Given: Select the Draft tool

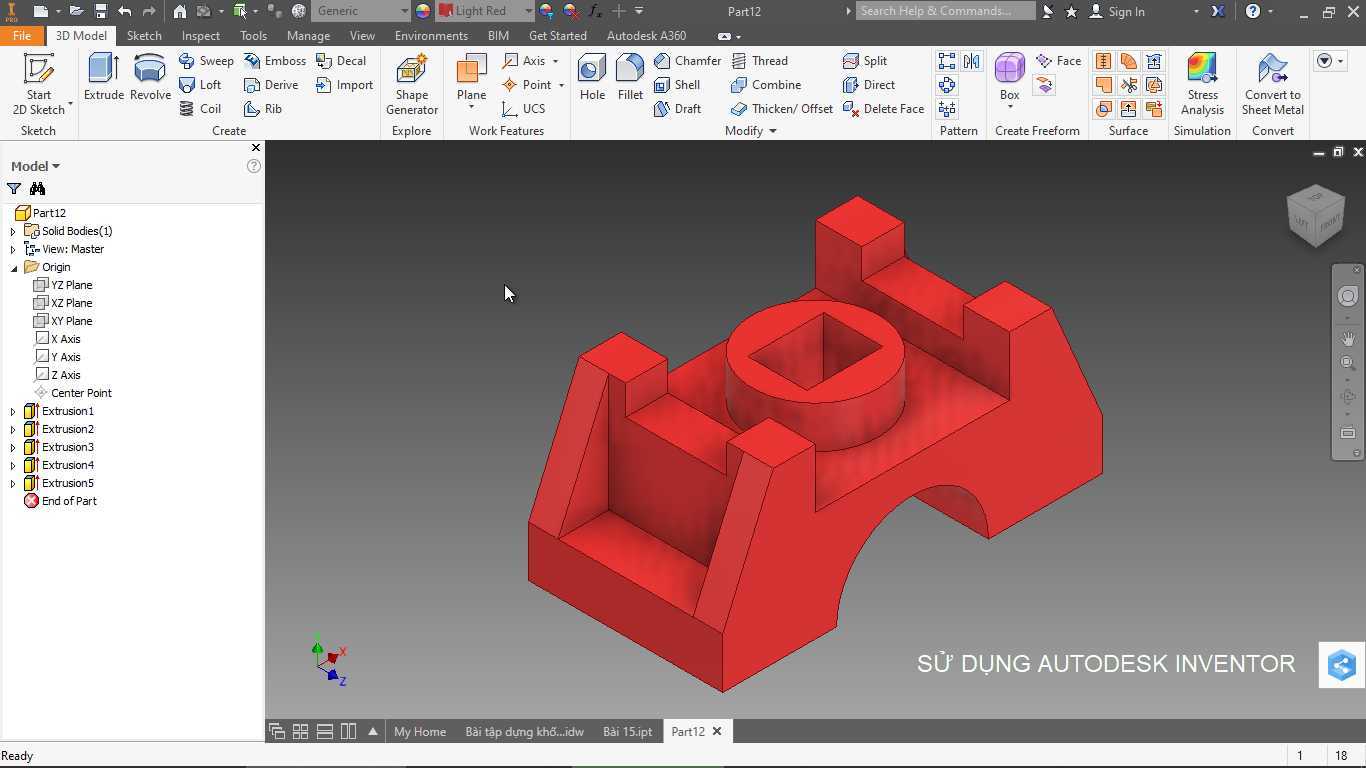Looking at the screenshot, I should pos(677,109).
